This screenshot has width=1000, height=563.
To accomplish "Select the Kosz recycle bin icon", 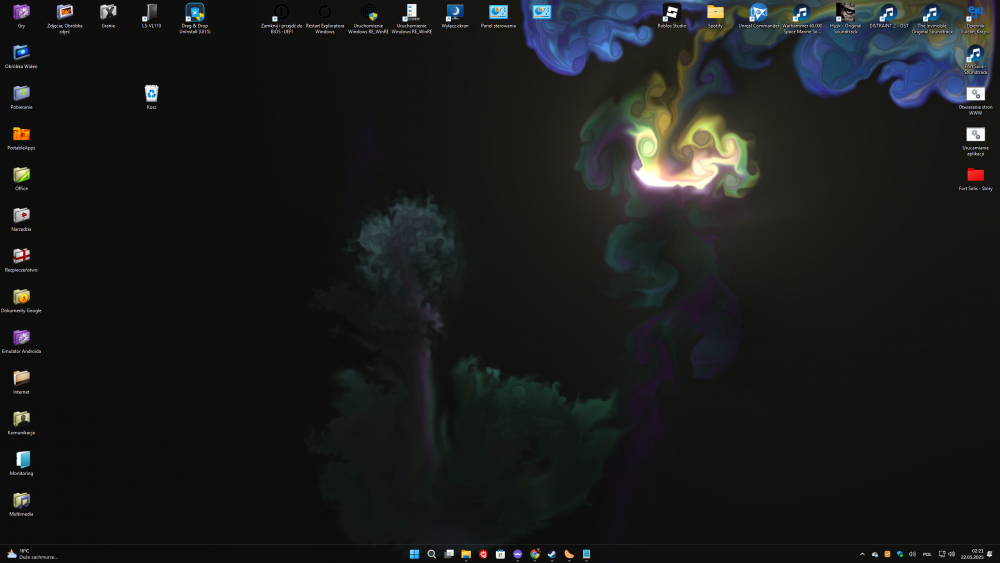I will 151,94.
